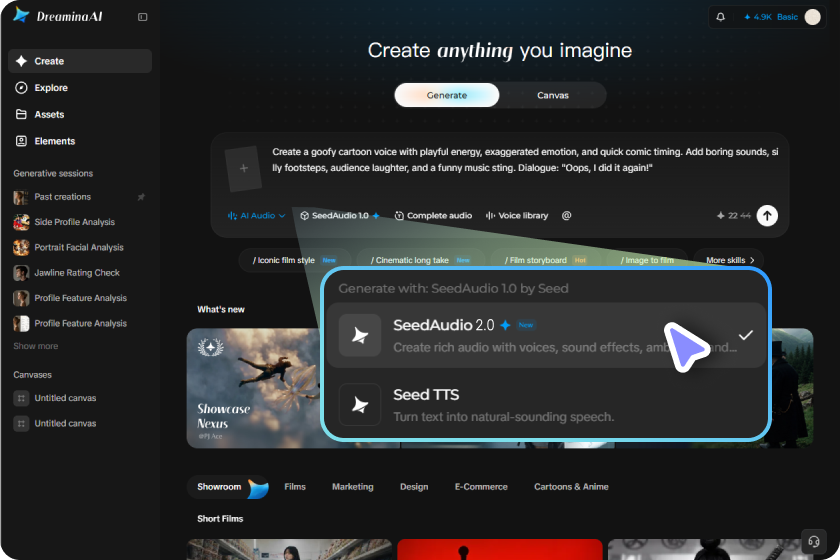Expand sessions with Show more
Screen dimensions: 840x560
pos(36,347)
